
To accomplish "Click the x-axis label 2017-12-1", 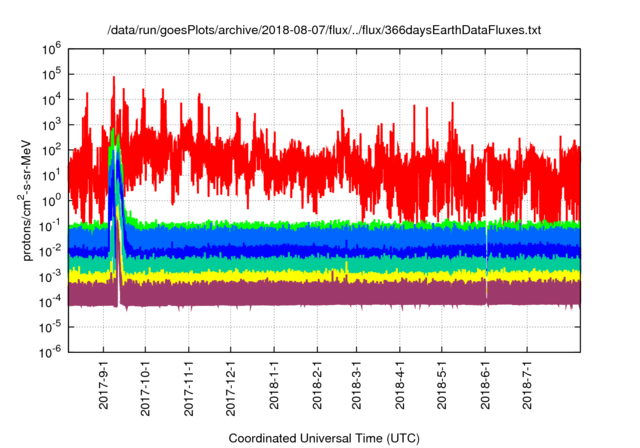I will click(231, 388).
